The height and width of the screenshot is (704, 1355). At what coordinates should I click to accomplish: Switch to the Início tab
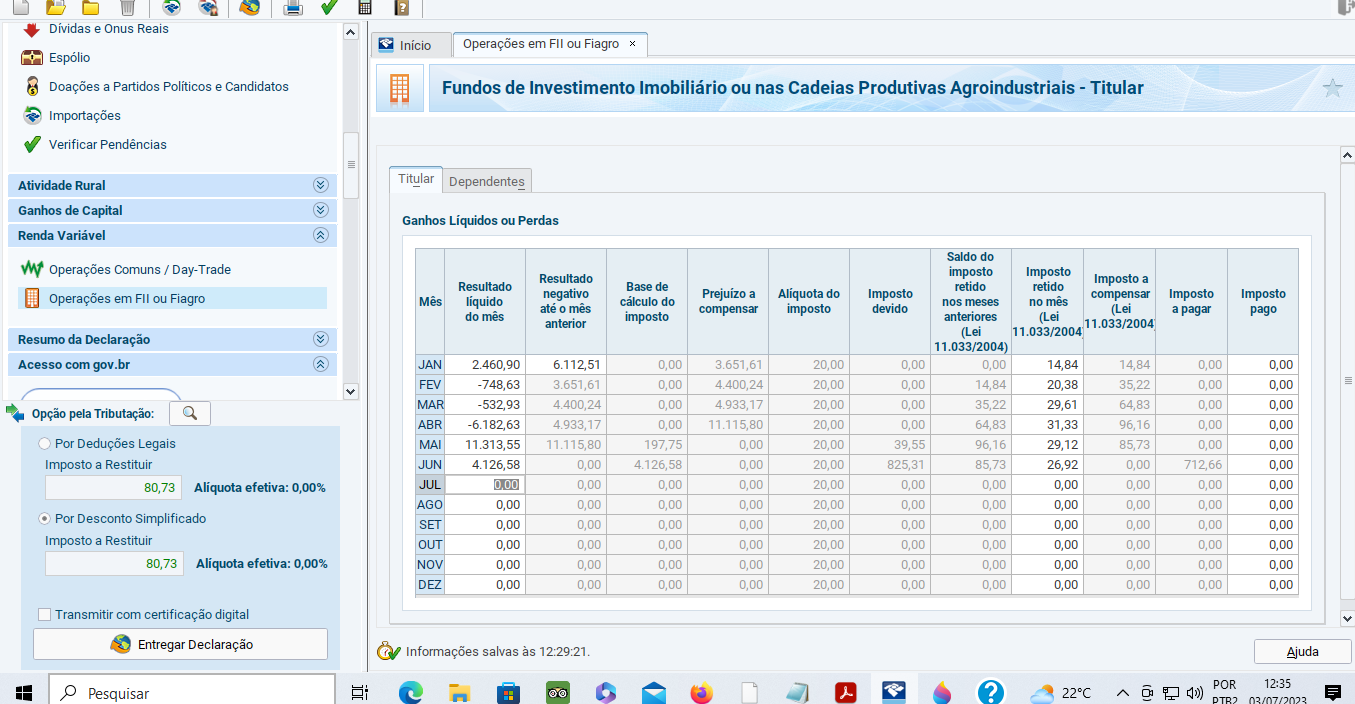[x=405, y=45]
